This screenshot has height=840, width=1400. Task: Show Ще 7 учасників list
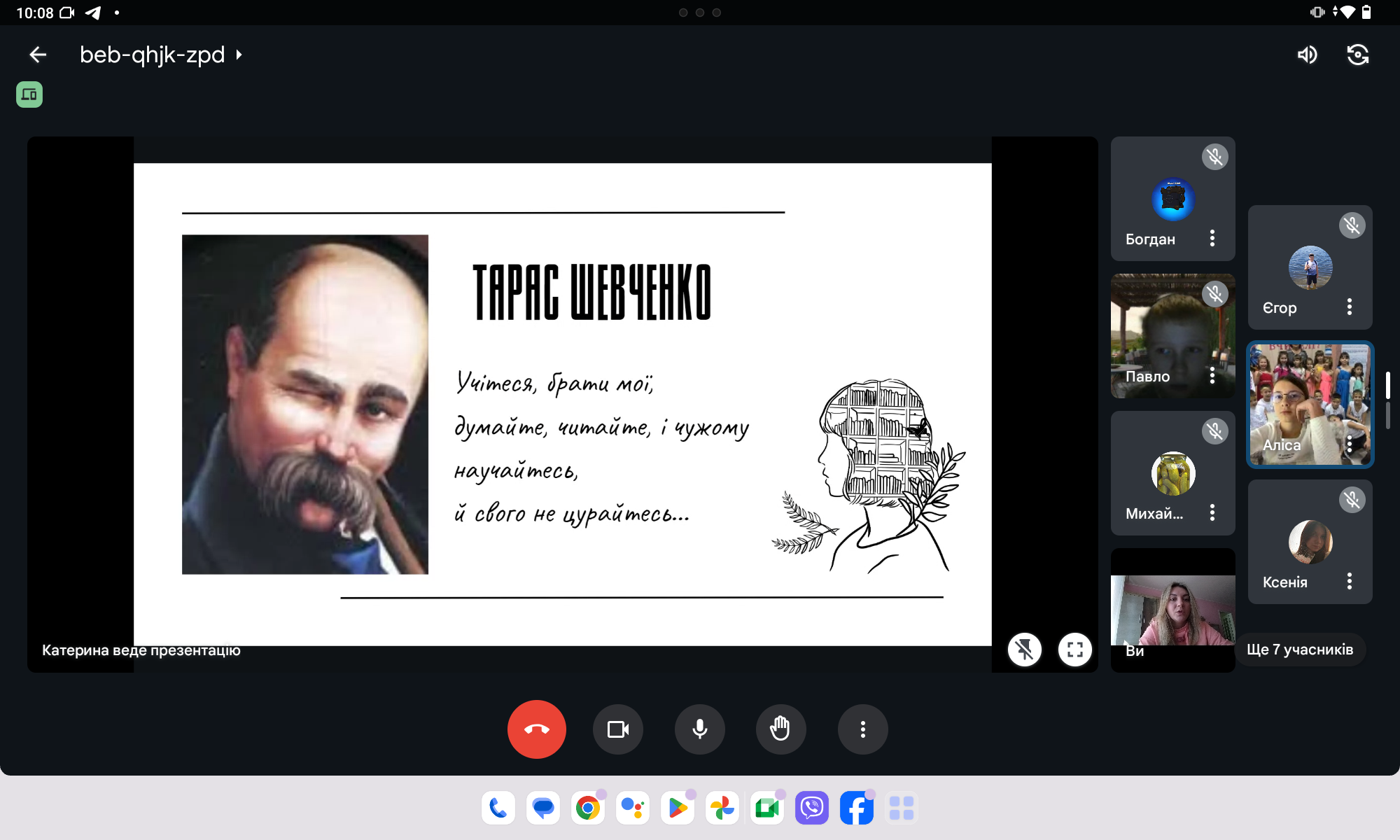pyautogui.click(x=1300, y=650)
